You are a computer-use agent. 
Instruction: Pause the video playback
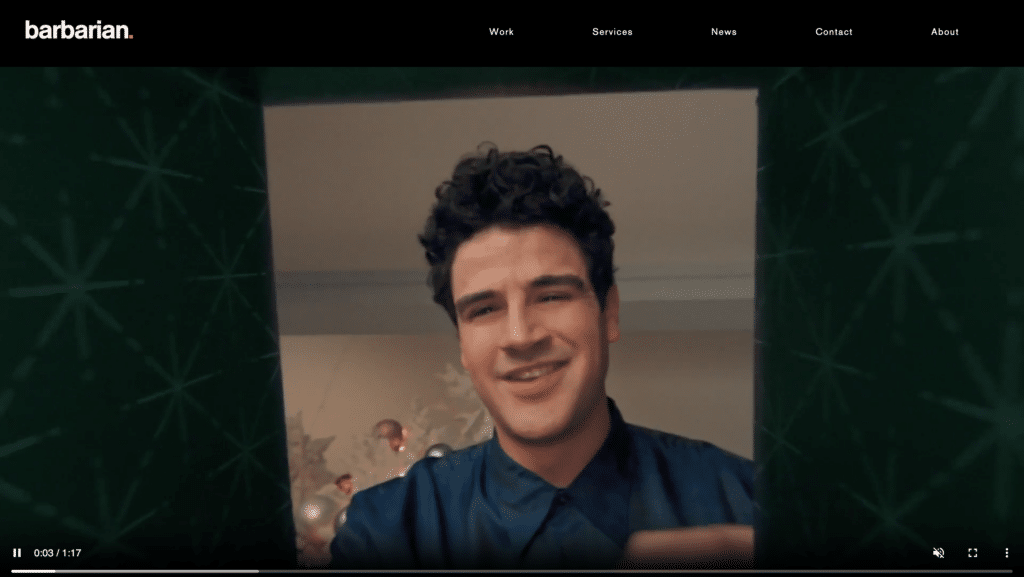[x=17, y=553]
